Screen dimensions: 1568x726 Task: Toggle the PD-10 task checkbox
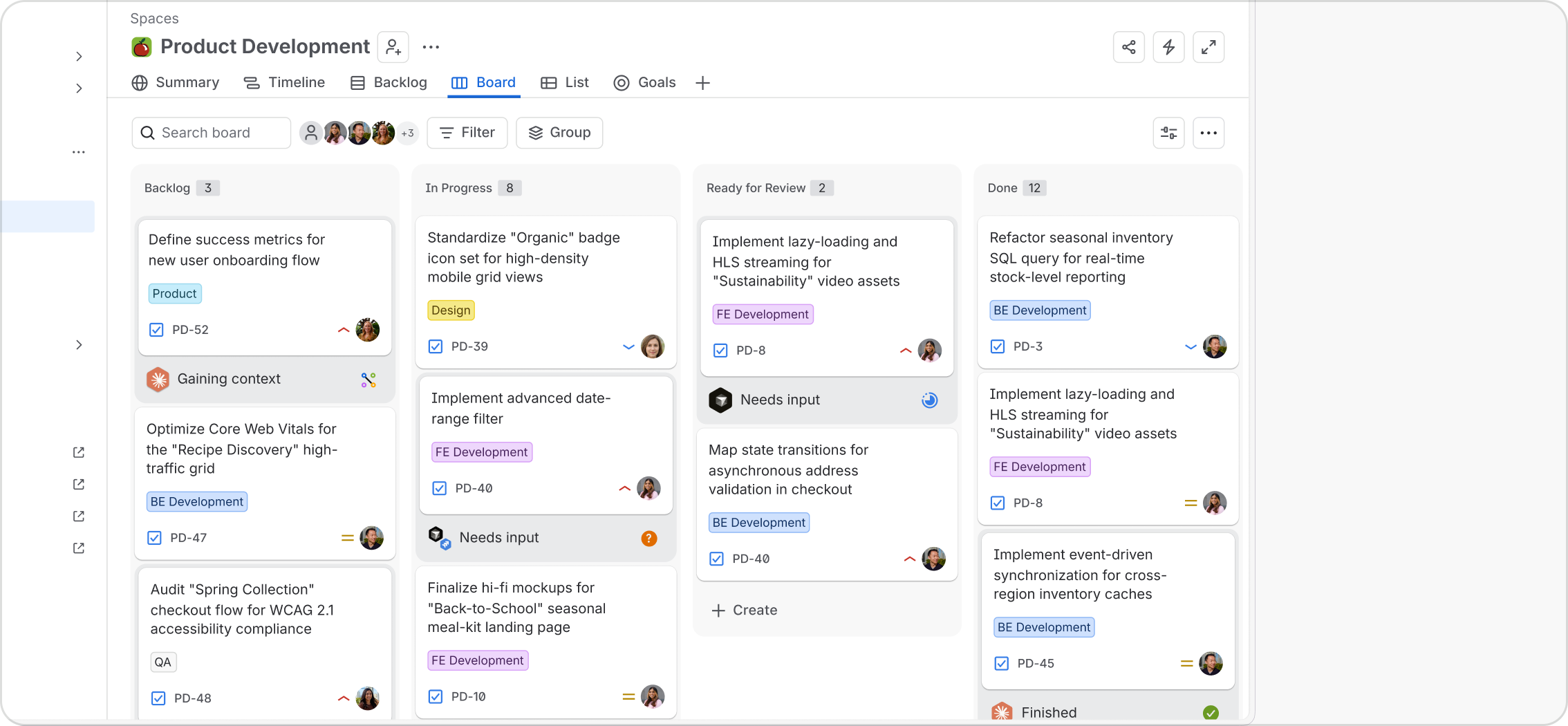[436, 697]
